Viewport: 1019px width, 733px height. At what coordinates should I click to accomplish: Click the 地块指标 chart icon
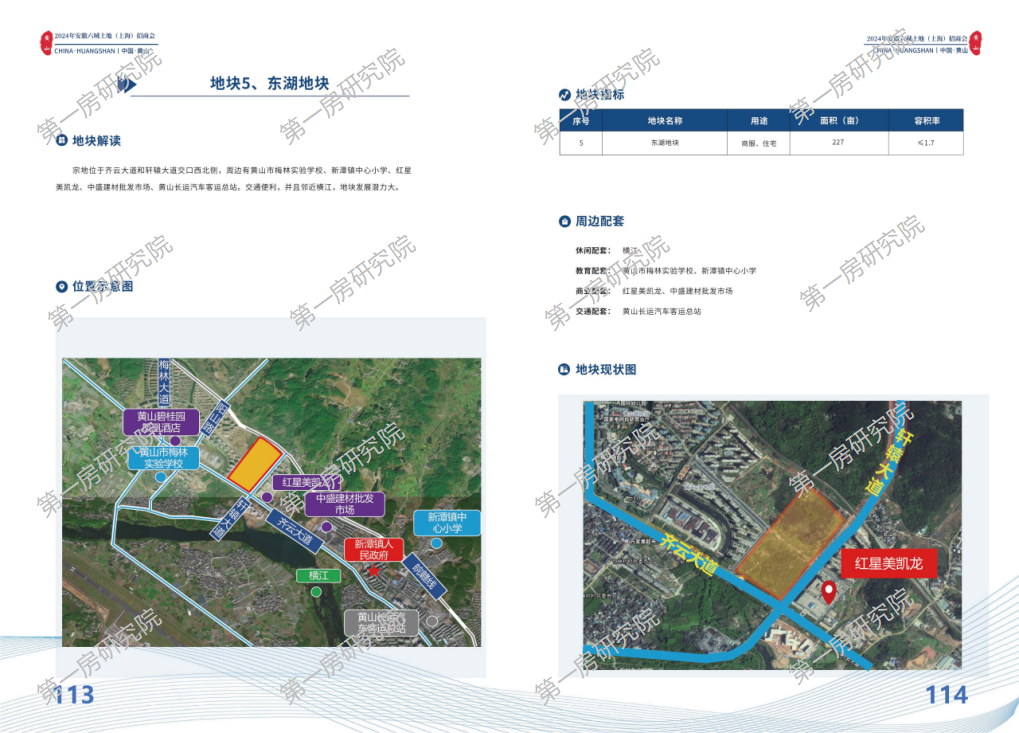[x=565, y=95]
